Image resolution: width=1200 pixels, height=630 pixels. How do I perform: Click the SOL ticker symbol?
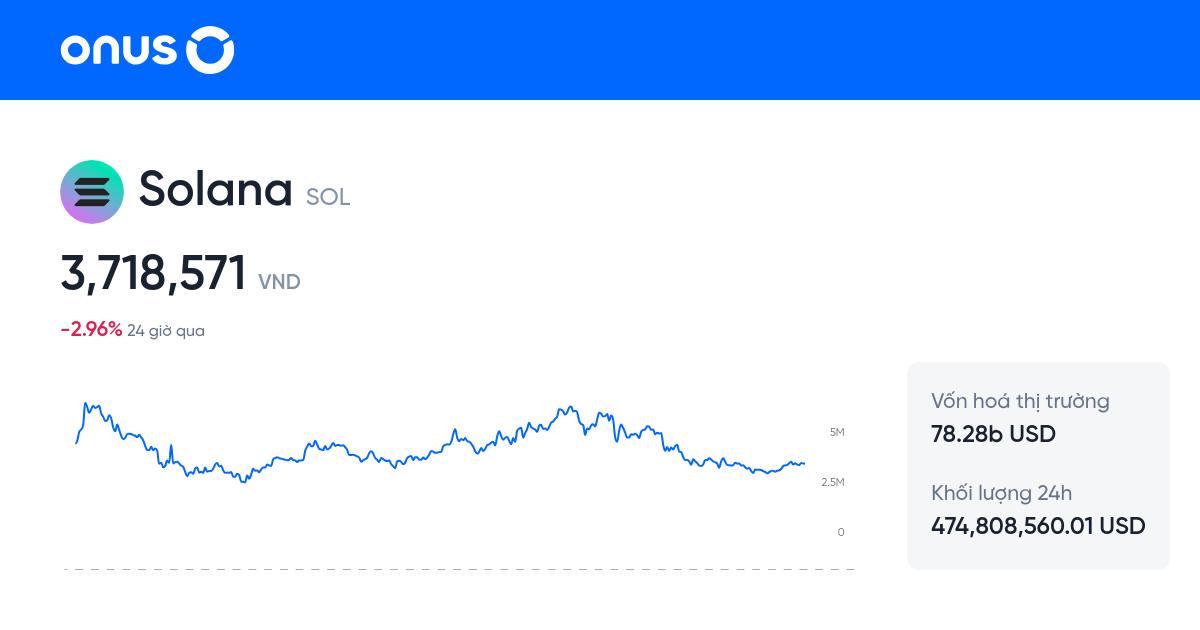pyautogui.click(x=326, y=197)
